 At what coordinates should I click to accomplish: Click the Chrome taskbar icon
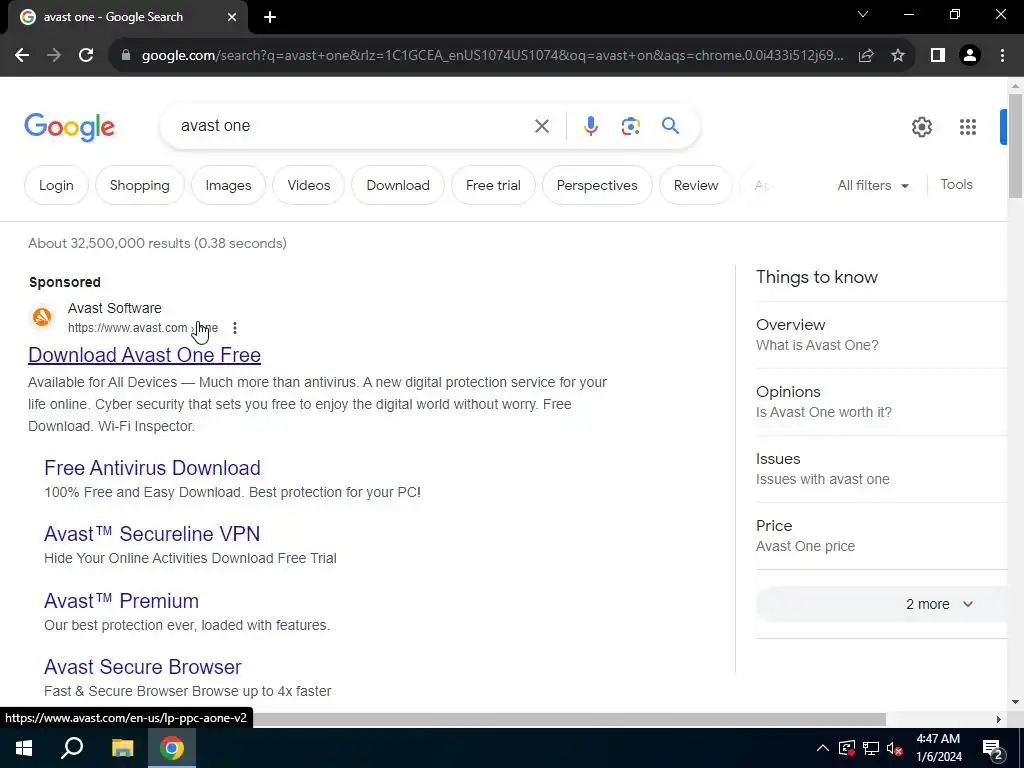pyautogui.click(x=172, y=748)
